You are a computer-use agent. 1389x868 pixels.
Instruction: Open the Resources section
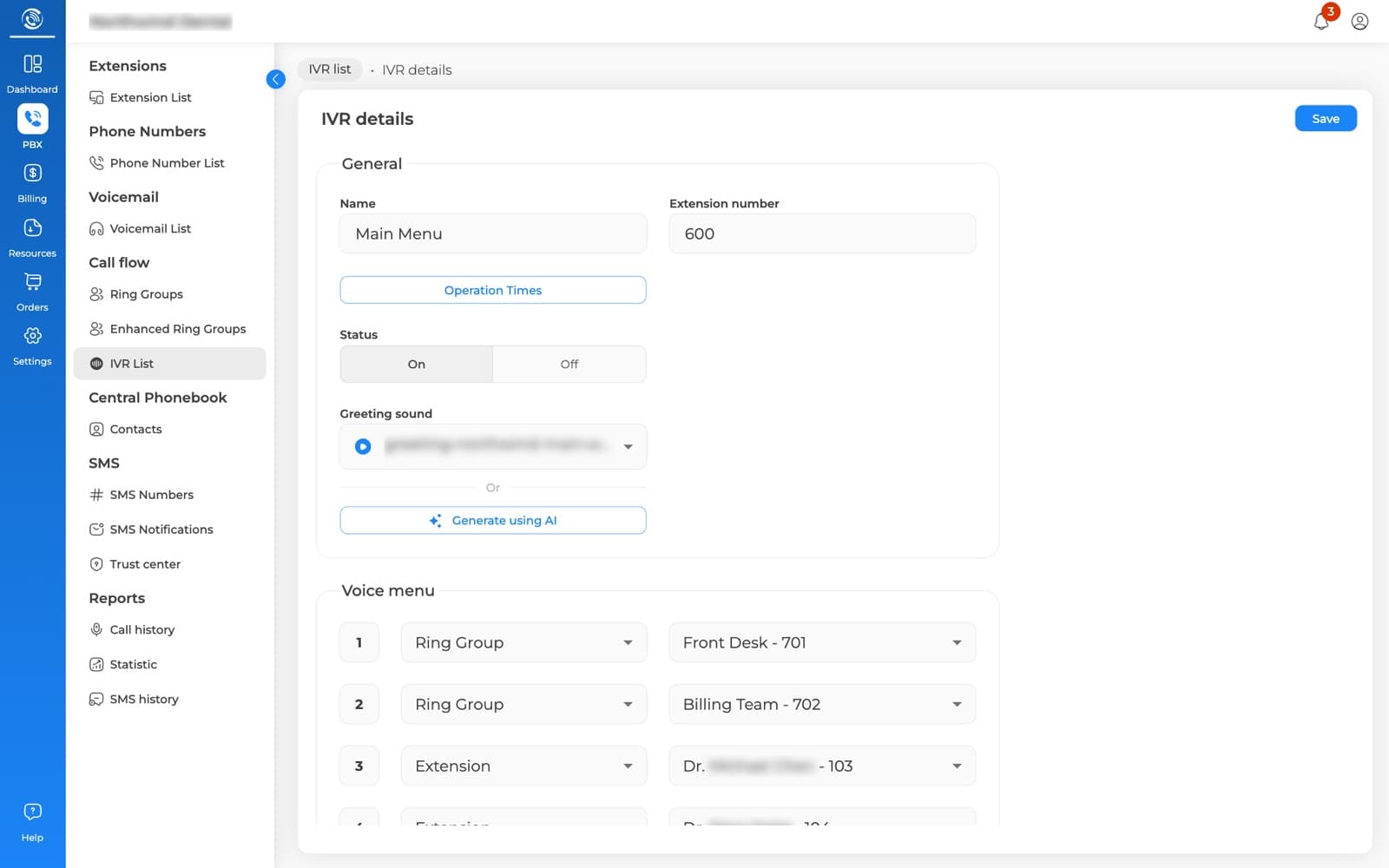click(32, 237)
